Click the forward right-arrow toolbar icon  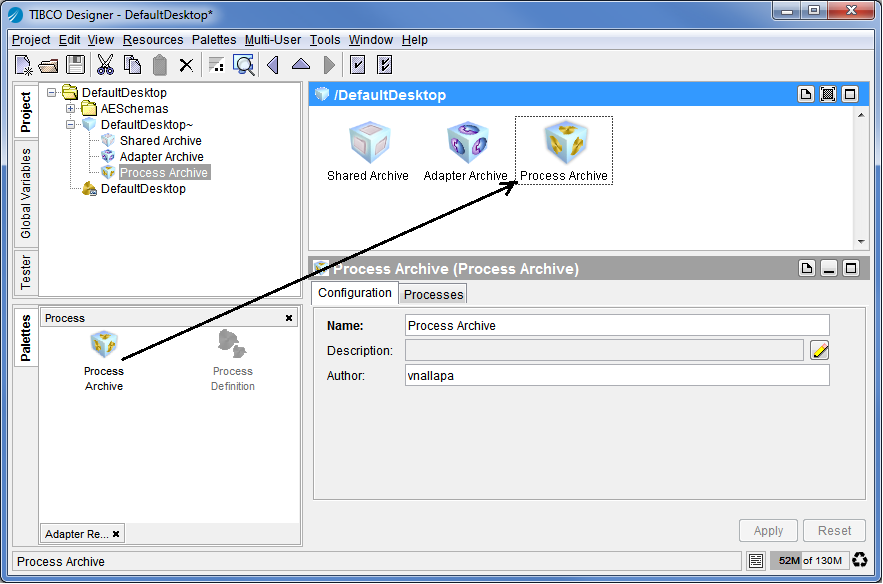329,65
